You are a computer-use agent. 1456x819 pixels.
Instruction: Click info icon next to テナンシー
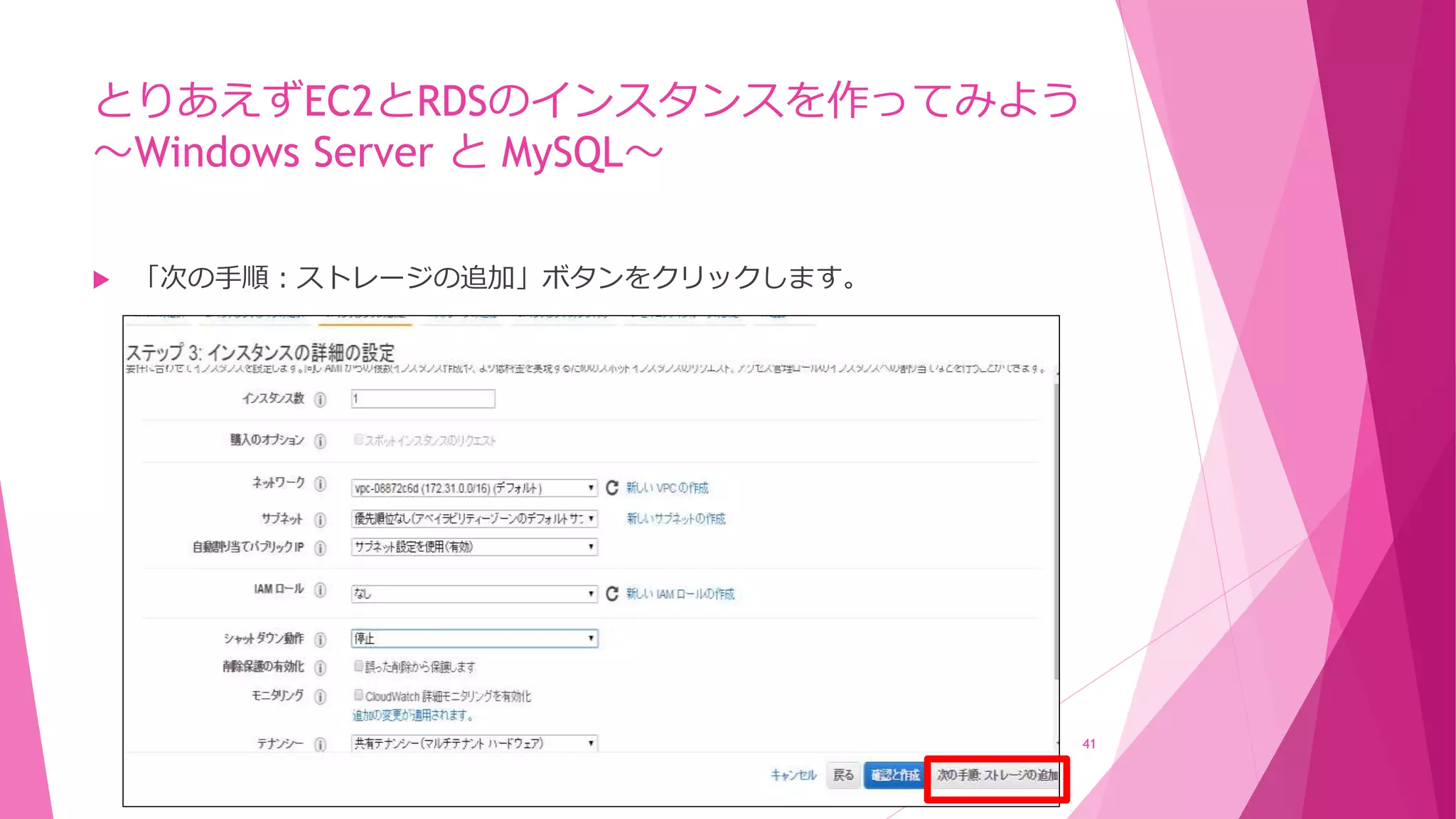click(x=321, y=744)
